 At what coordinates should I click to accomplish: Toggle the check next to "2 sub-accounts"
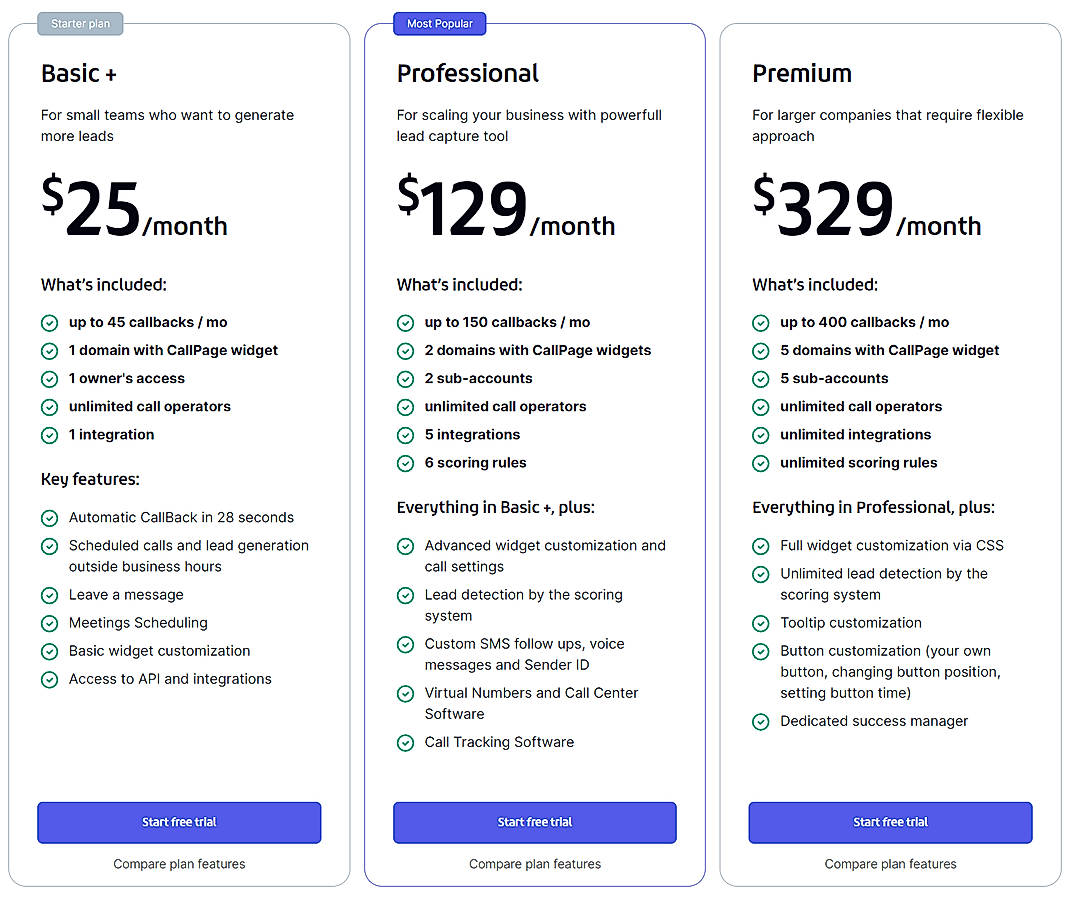tap(405, 378)
